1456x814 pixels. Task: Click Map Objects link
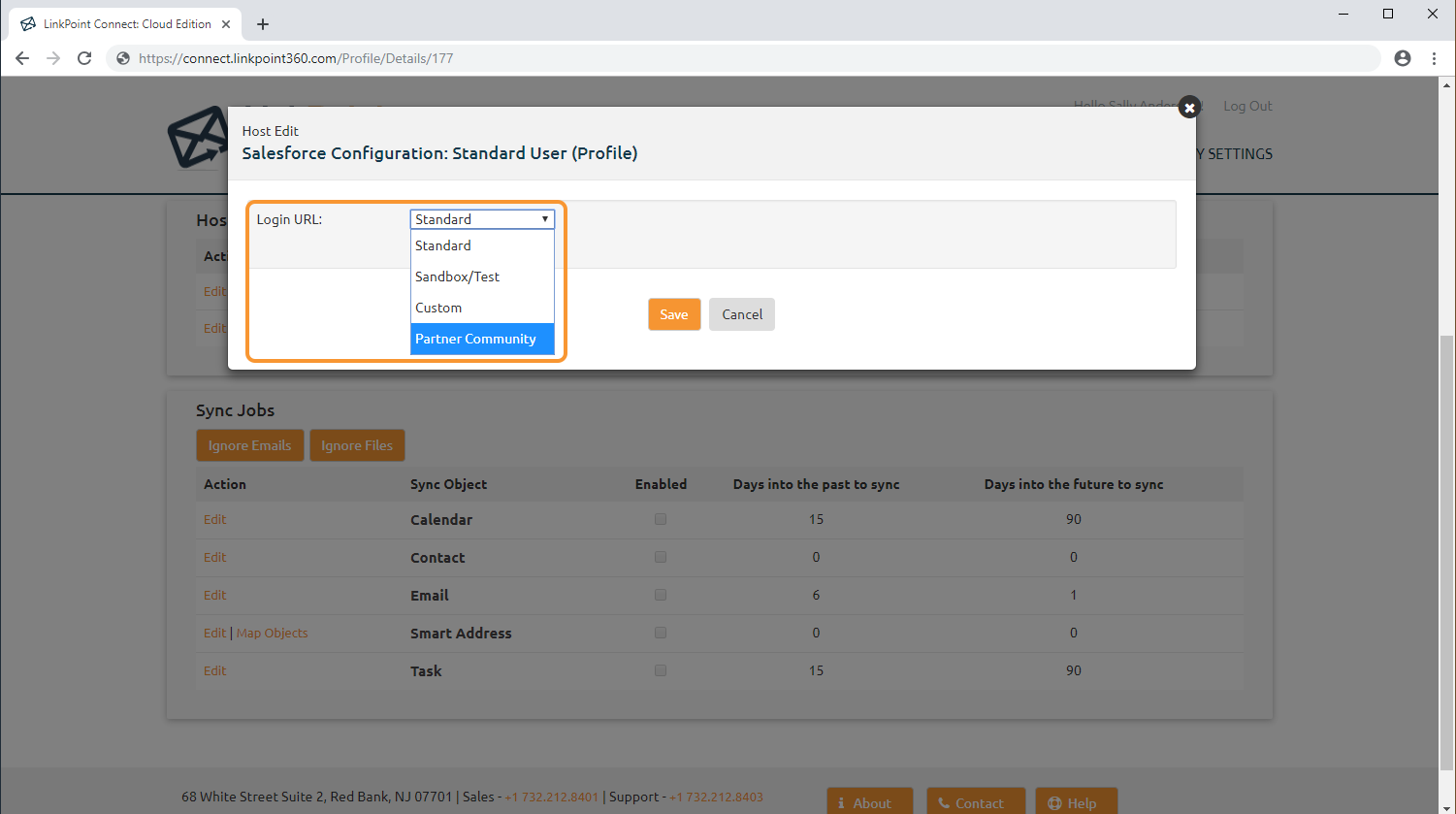click(272, 633)
